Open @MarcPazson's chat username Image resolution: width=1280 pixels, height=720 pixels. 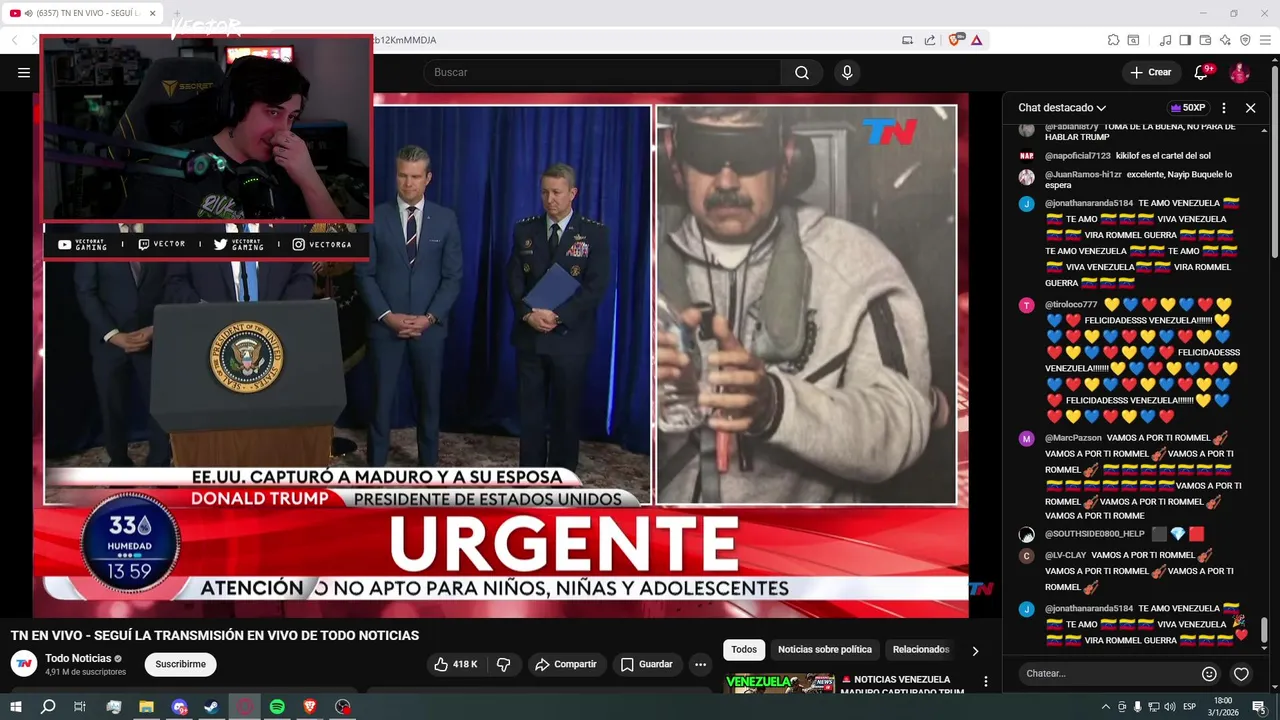pyautogui.click(x=1073, y=438)
